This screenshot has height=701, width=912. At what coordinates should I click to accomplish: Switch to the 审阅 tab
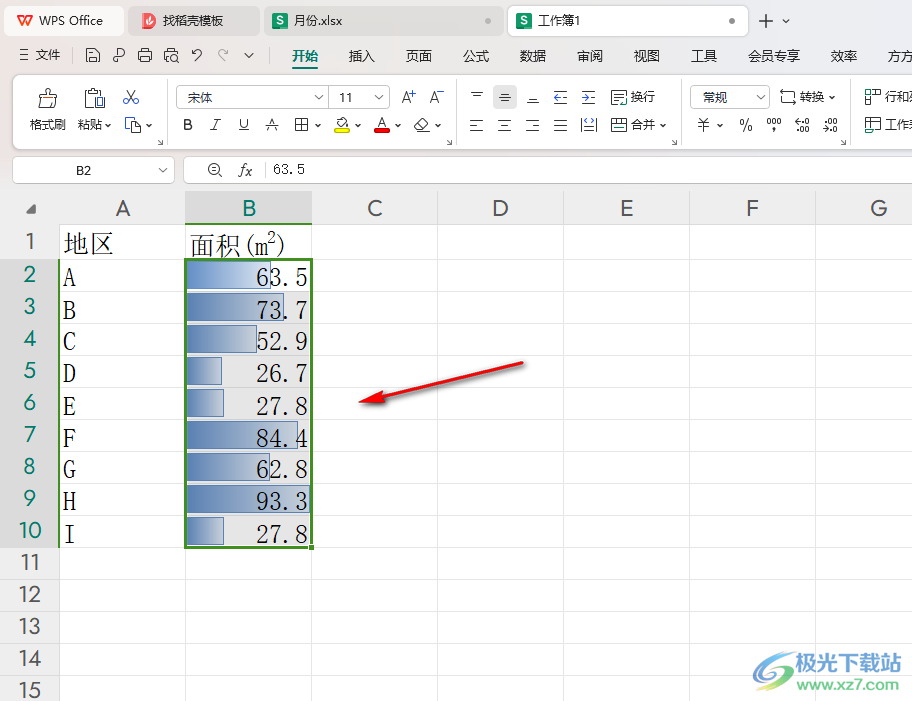point(589,56)
